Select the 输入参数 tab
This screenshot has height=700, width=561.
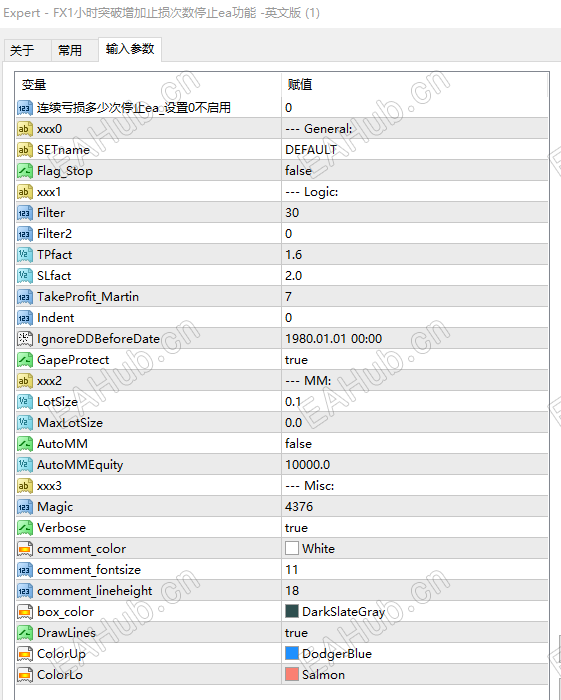[130, 49]
